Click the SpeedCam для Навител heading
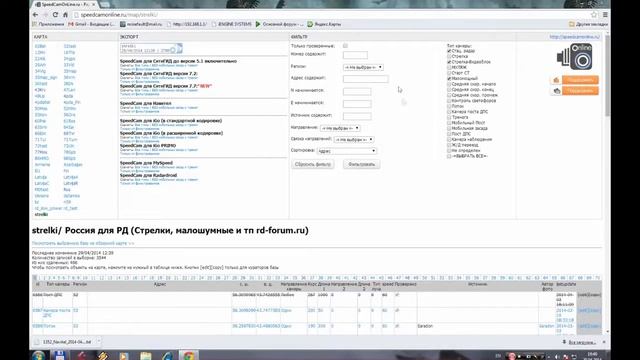The width and height of the screenshot is (640, 360). coord(146,103)
